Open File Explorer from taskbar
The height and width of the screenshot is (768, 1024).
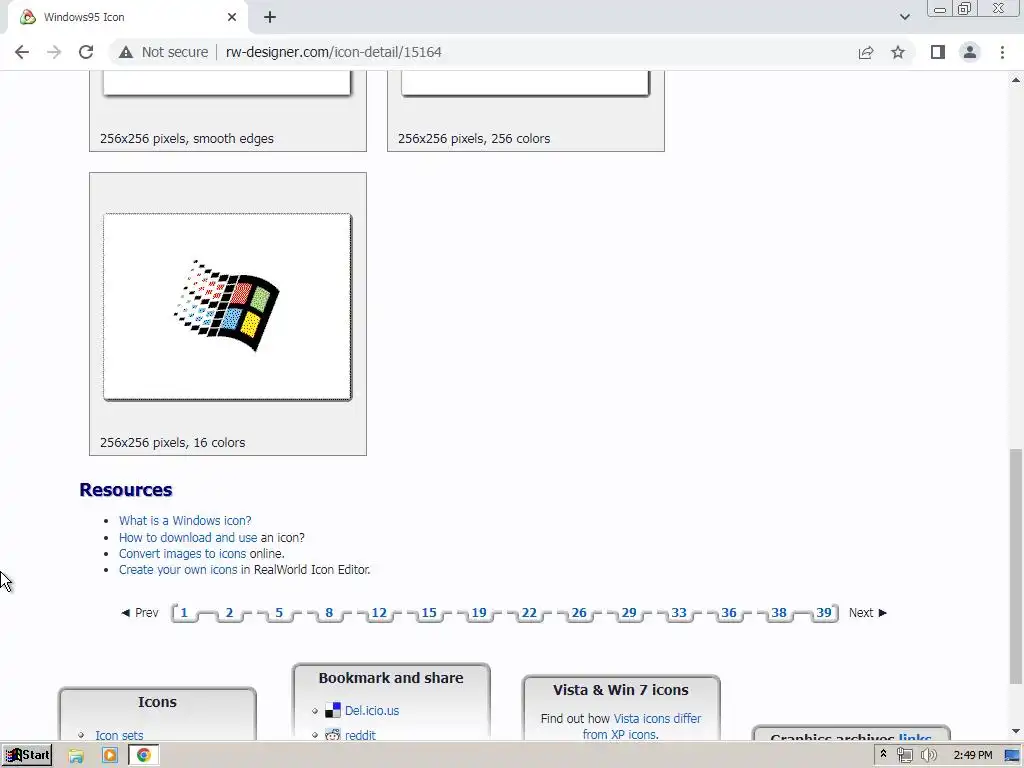click(76, 756)
